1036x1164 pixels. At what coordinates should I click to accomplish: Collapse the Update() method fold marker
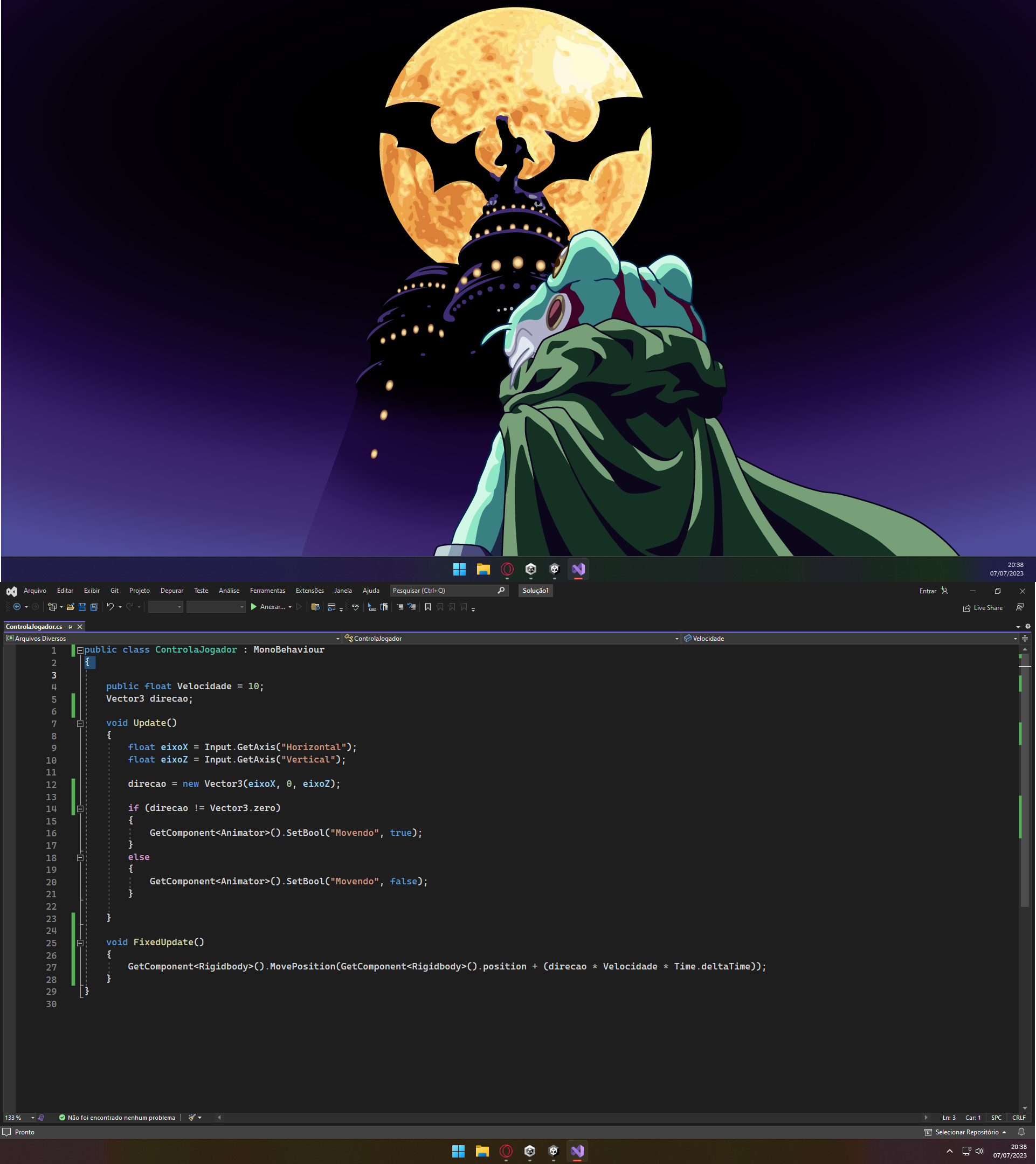click(x=80, y=724)
